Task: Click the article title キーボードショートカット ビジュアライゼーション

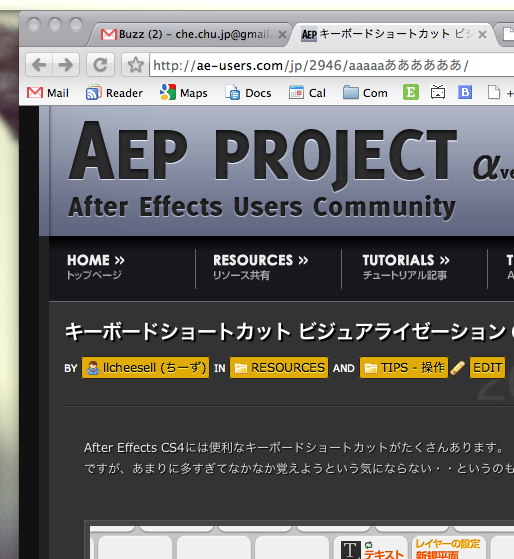Action: click(x=285, y=332)
